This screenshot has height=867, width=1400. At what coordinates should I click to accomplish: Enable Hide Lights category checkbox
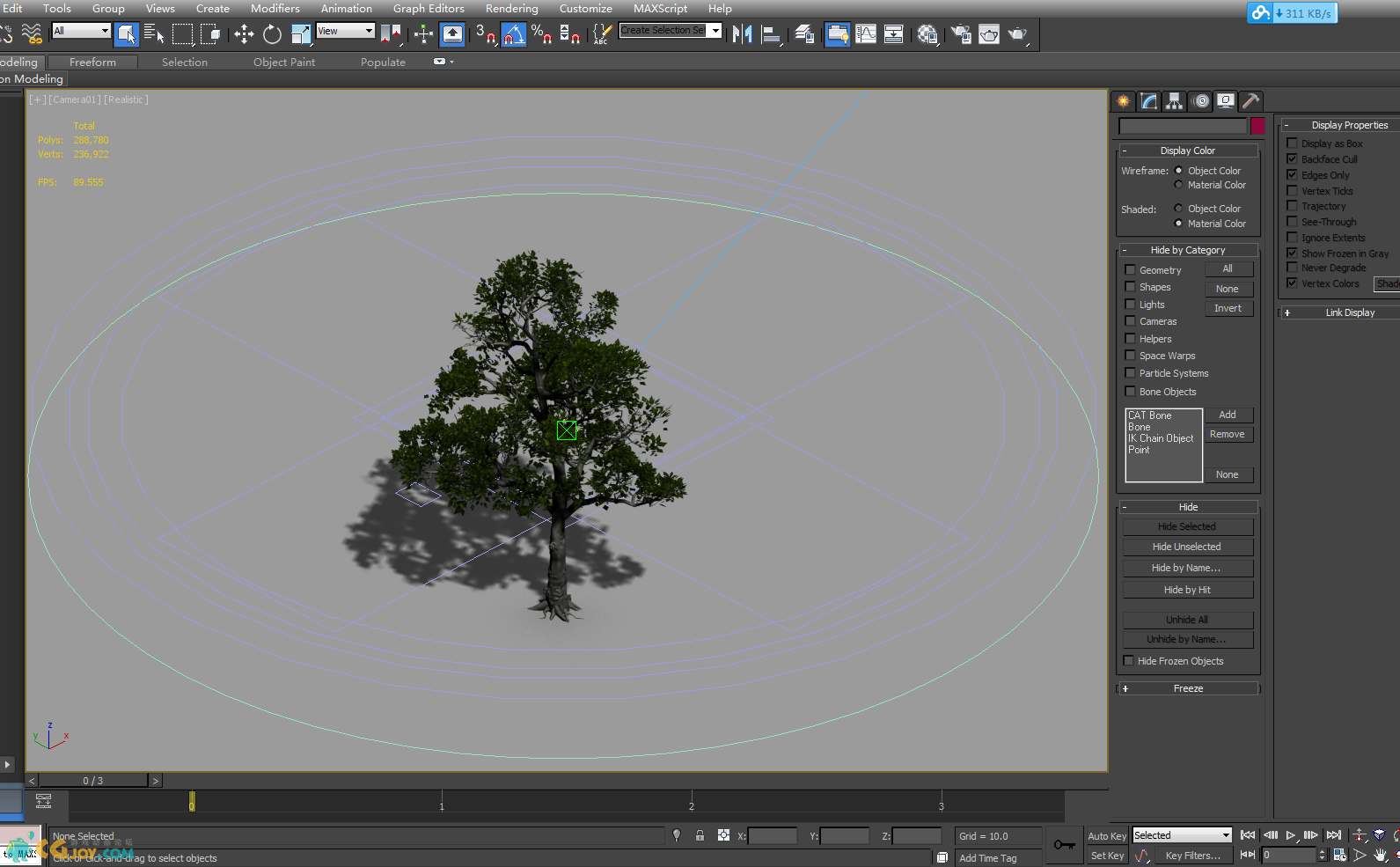pyautogui.click(x=1130, y=304)
